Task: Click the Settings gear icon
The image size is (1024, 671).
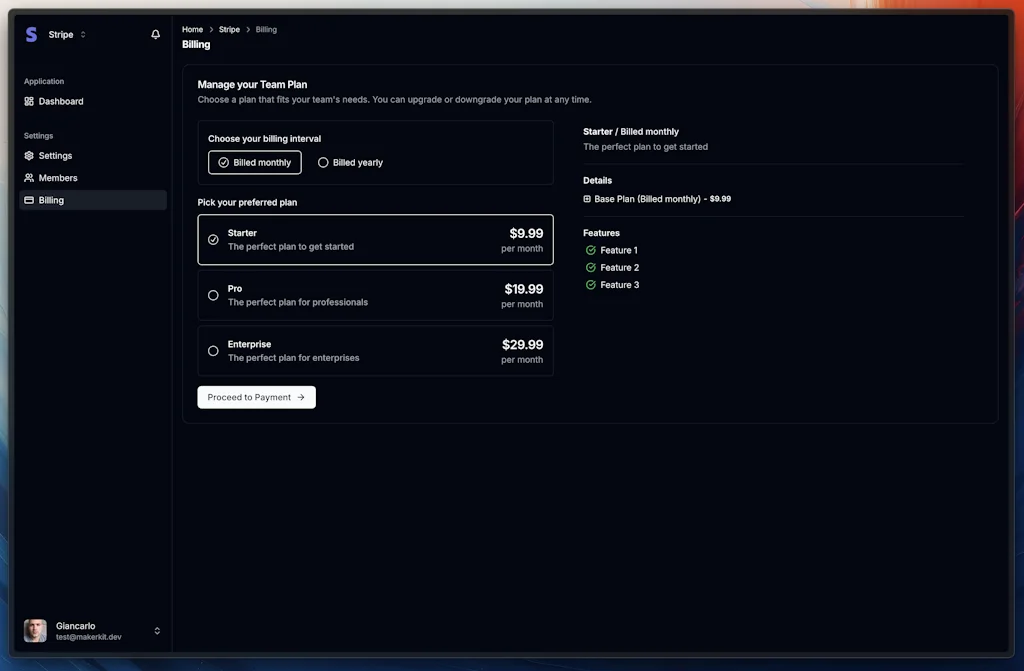Action: click(x=29, y=156)
